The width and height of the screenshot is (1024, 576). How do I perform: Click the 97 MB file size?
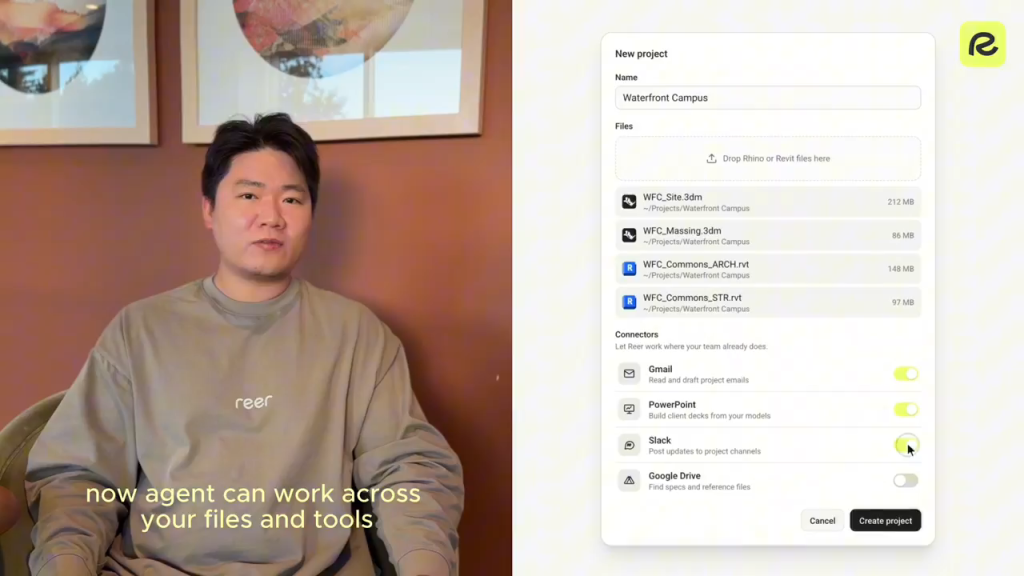coord(903,303)
